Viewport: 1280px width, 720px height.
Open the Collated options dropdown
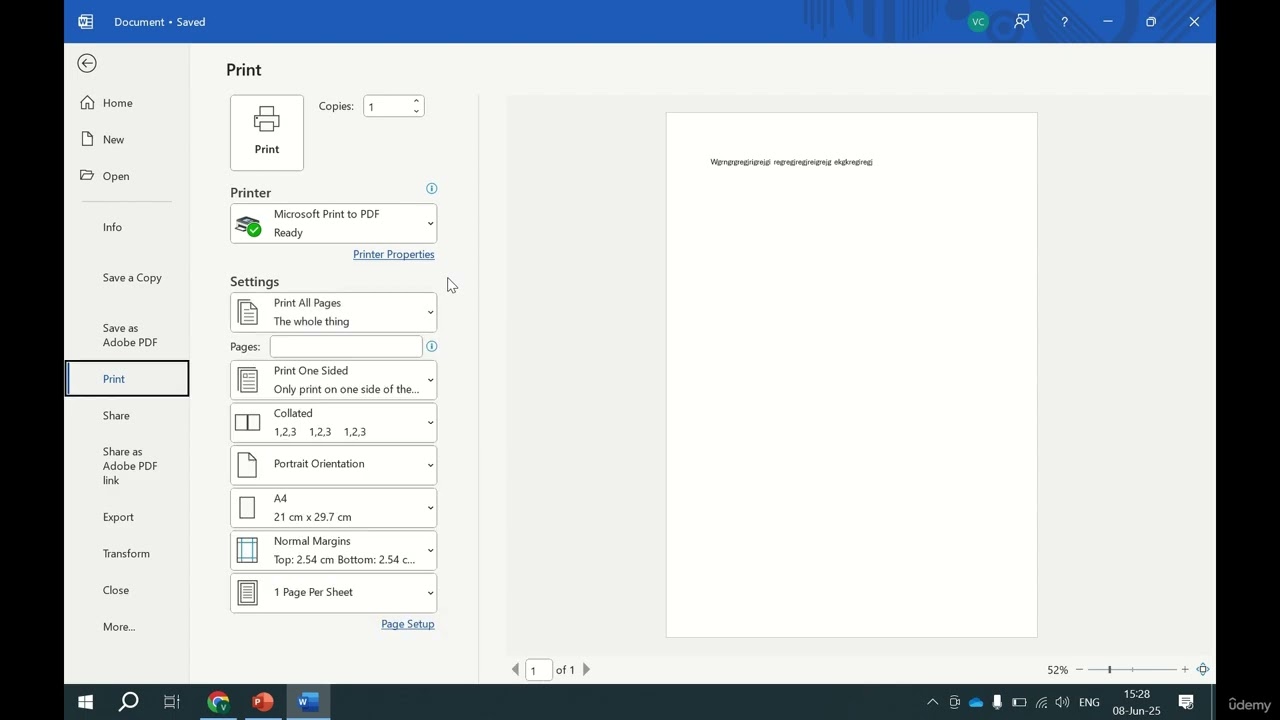[x=333, y=422]
